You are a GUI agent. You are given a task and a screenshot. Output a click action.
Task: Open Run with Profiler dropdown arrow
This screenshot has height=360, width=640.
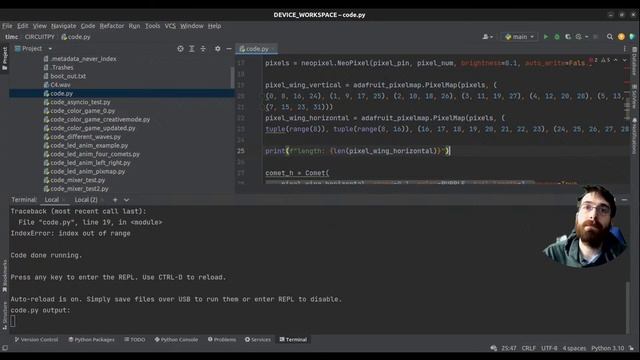click(x=587, y=37)
